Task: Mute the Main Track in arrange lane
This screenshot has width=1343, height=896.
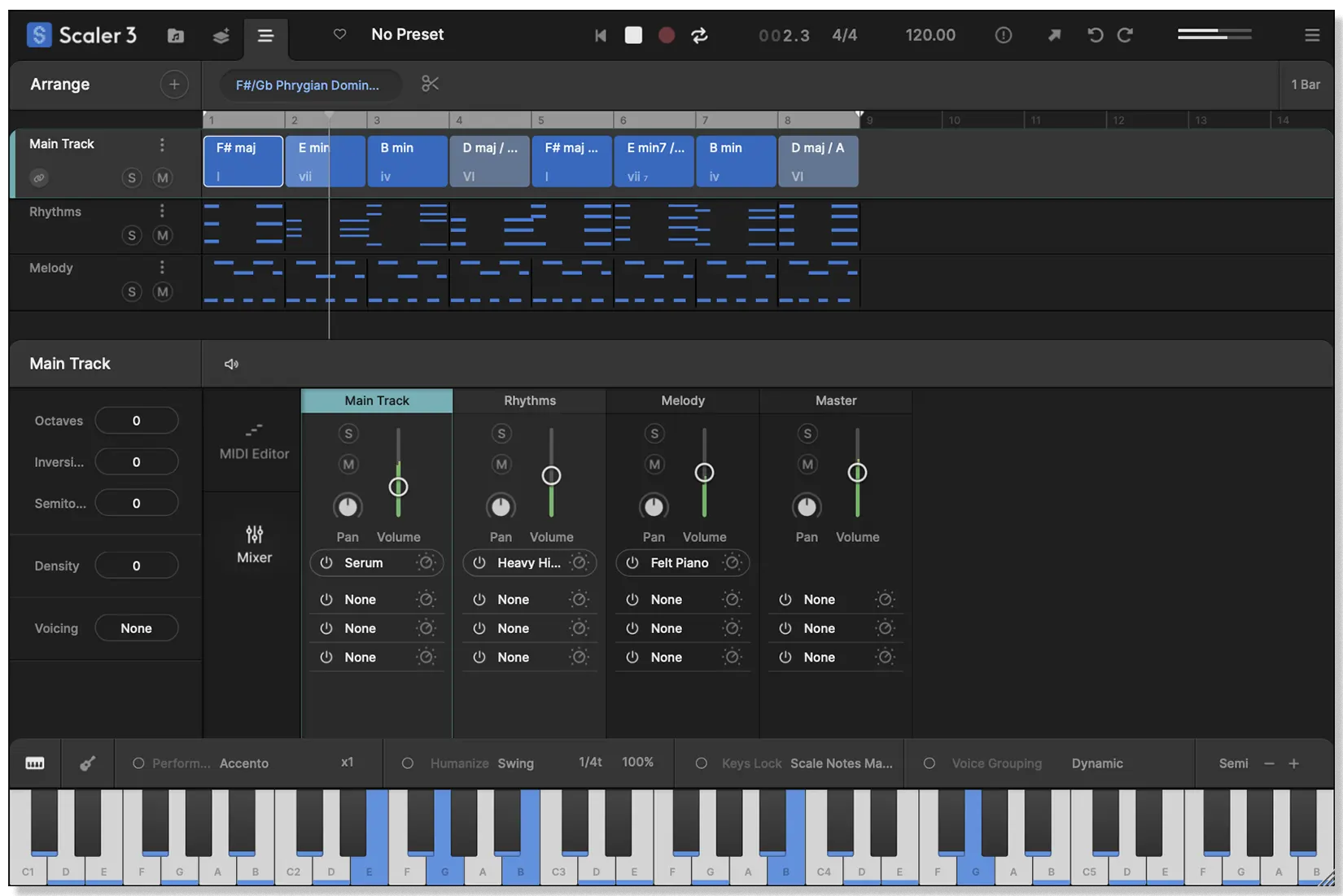Action: click(163, 177)
